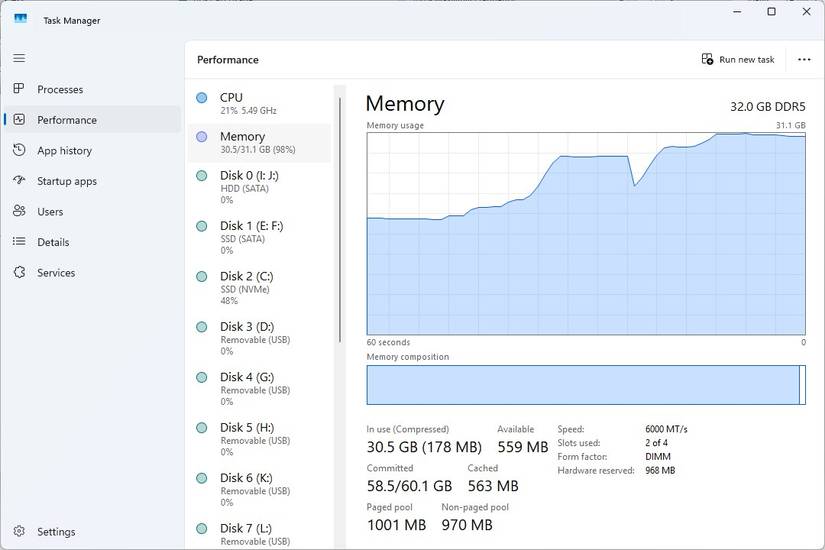The width and height of the screenshot is (825, 550).
Task: Click the Memory usage graph
Action: [x=586, y=234]
